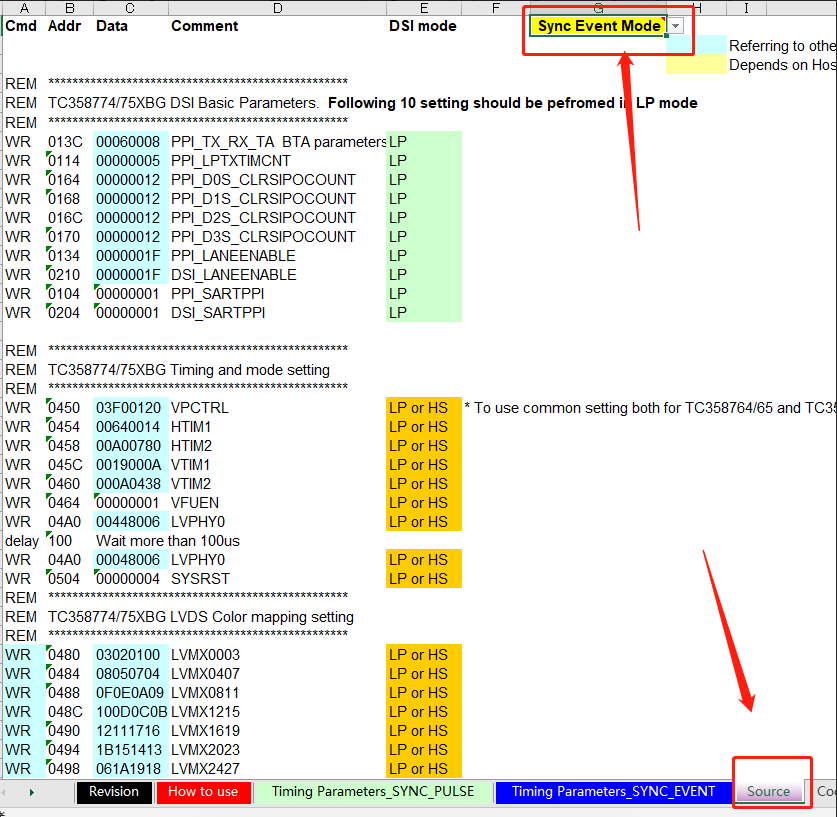Open the How to use sheet tab
837x817 pixels.
click(203, 791)
